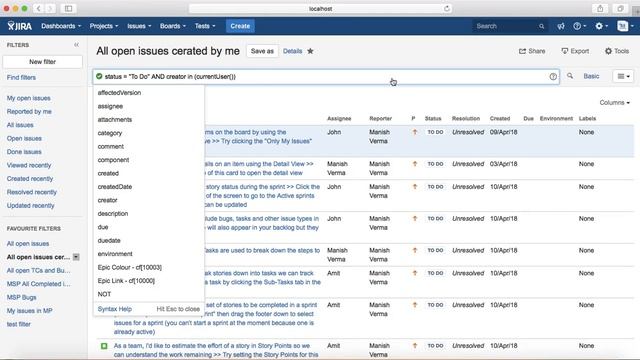Select Done issues filter

coord(24,152)
